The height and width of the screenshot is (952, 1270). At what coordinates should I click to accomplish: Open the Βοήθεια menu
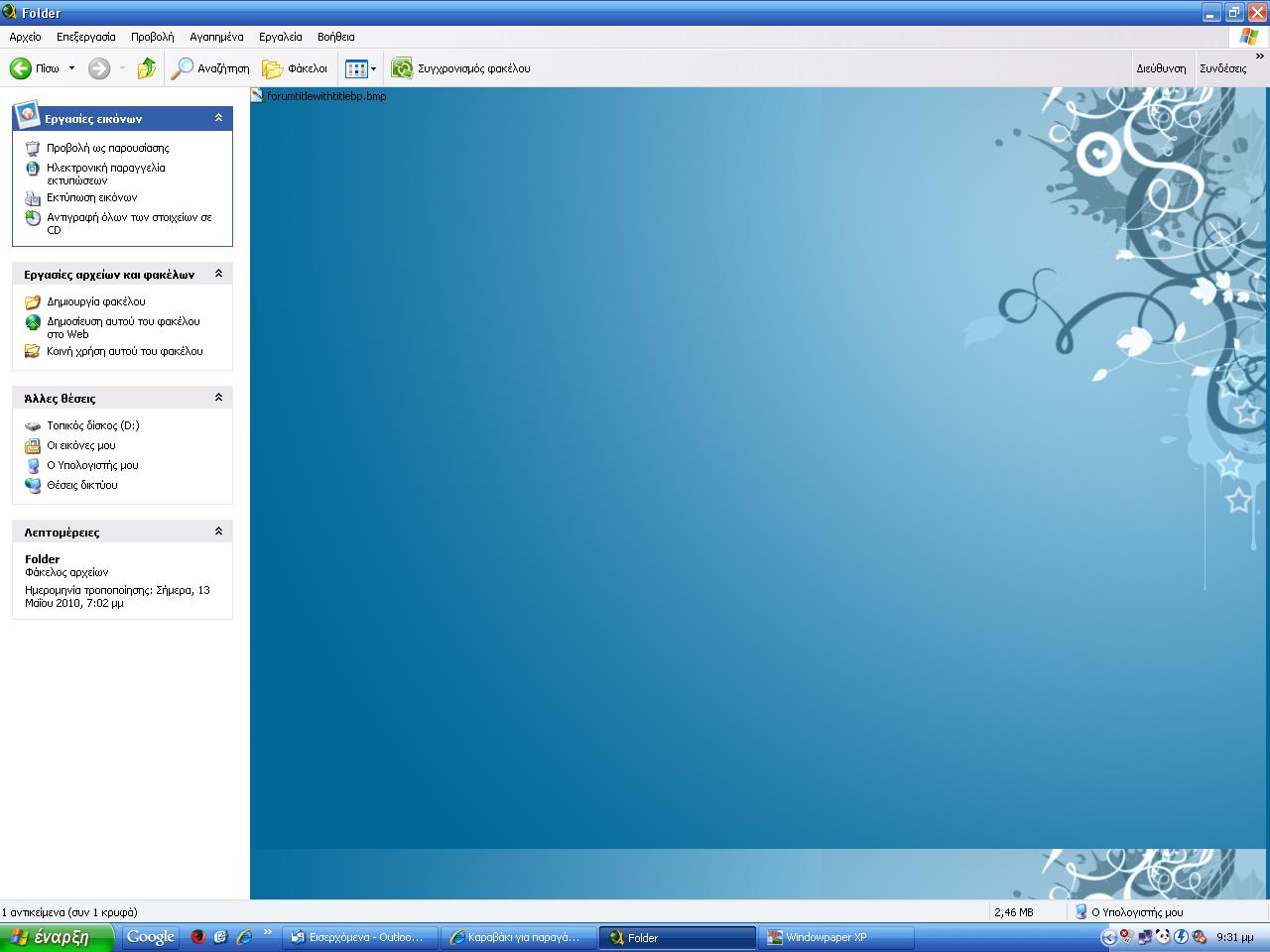click(336, 37)
